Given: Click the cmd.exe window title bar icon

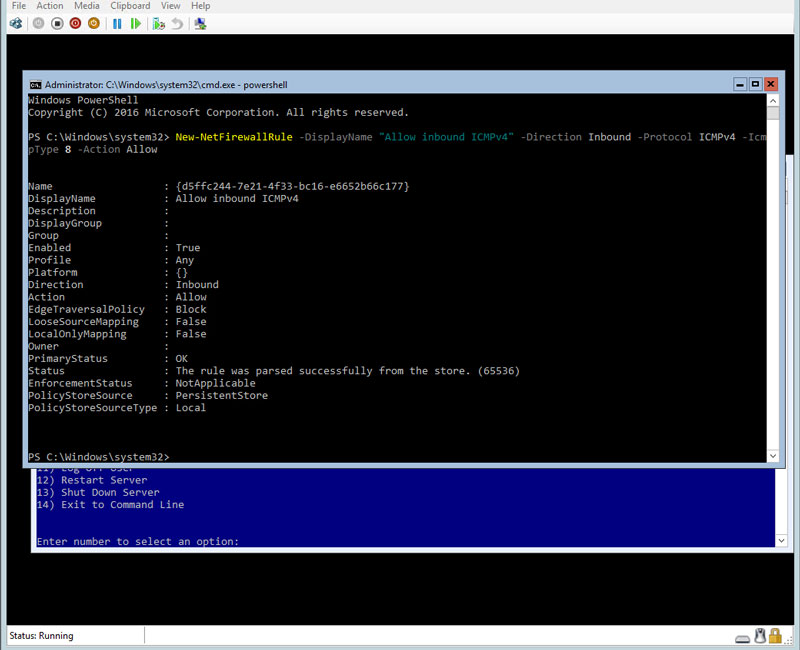Looking at the screenshot, I should pos(35,85).
